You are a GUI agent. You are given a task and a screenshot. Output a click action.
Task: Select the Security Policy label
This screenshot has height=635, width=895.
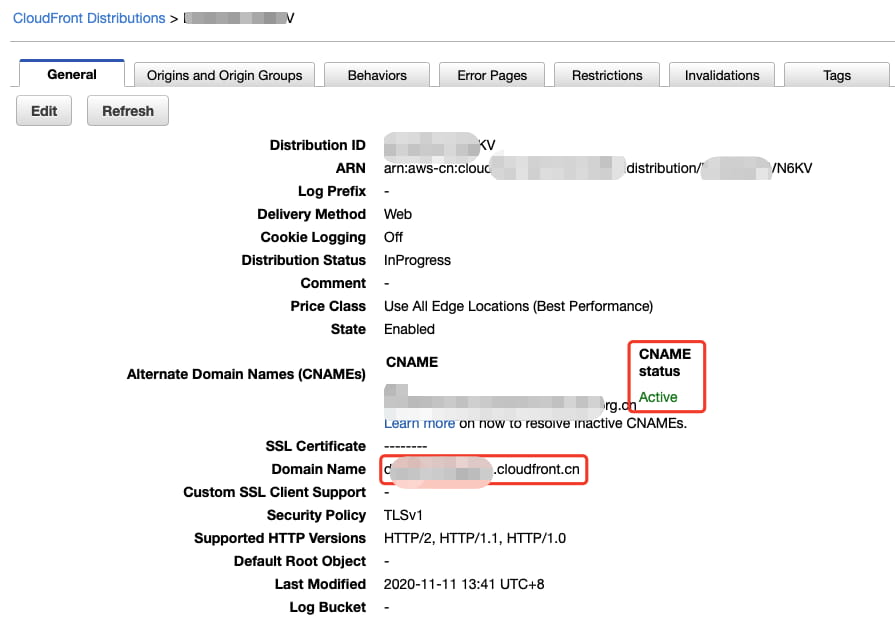click(x=316, y=515)
